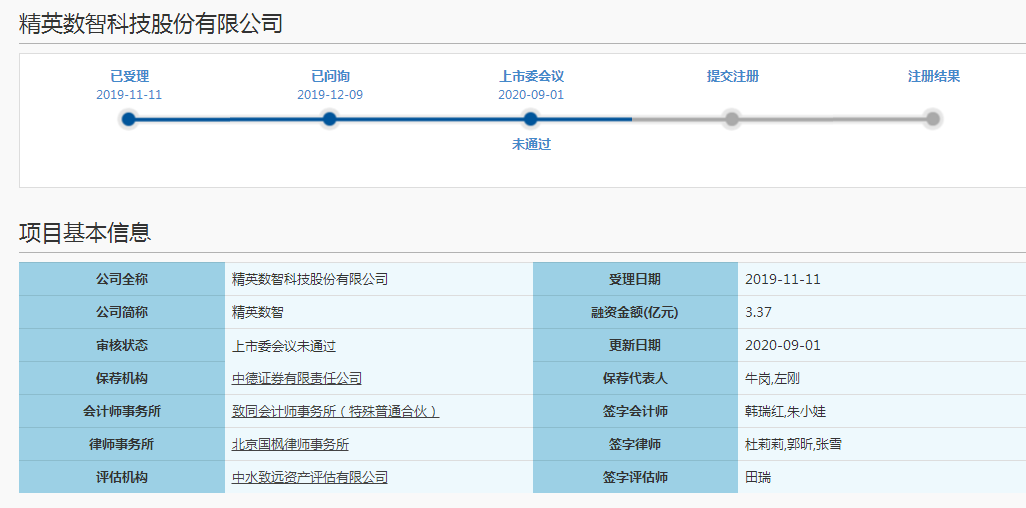This screenshot has width=1026, height=508.
Task: Click the 律师事务所 header cell
Action: point(122,444)
